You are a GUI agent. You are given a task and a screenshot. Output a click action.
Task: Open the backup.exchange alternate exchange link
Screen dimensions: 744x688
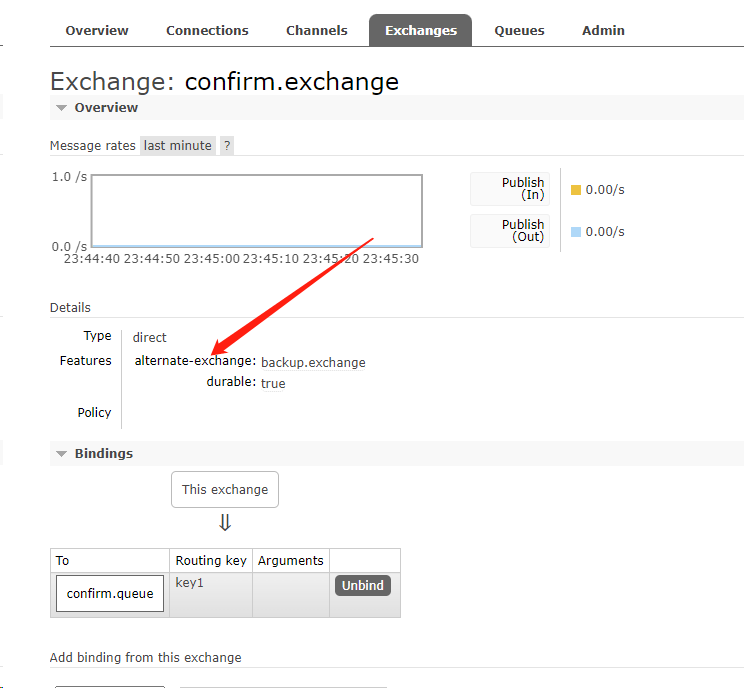point(313,363)
